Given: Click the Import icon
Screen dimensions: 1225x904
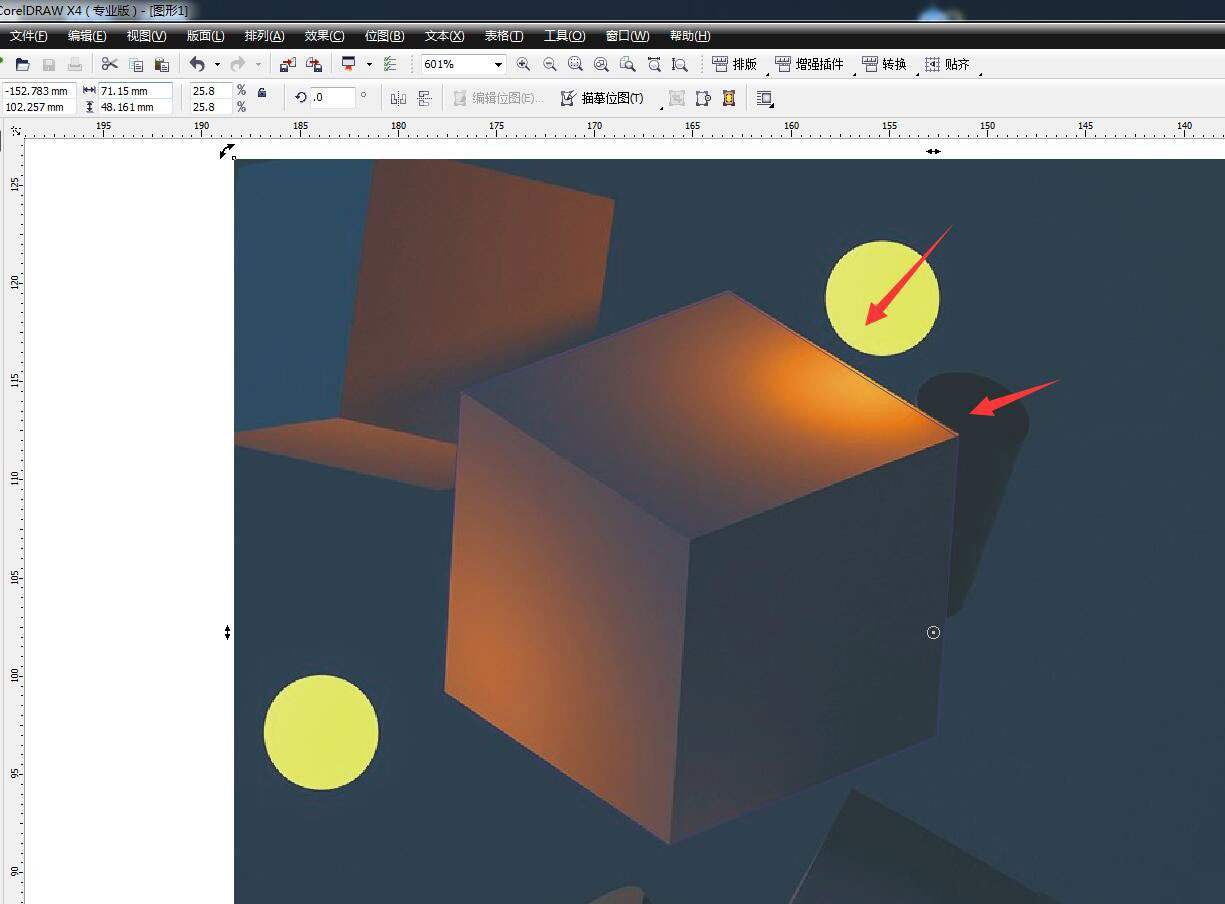Looking at the screenshot, I should pyautogui.click(x=288, y=65).
